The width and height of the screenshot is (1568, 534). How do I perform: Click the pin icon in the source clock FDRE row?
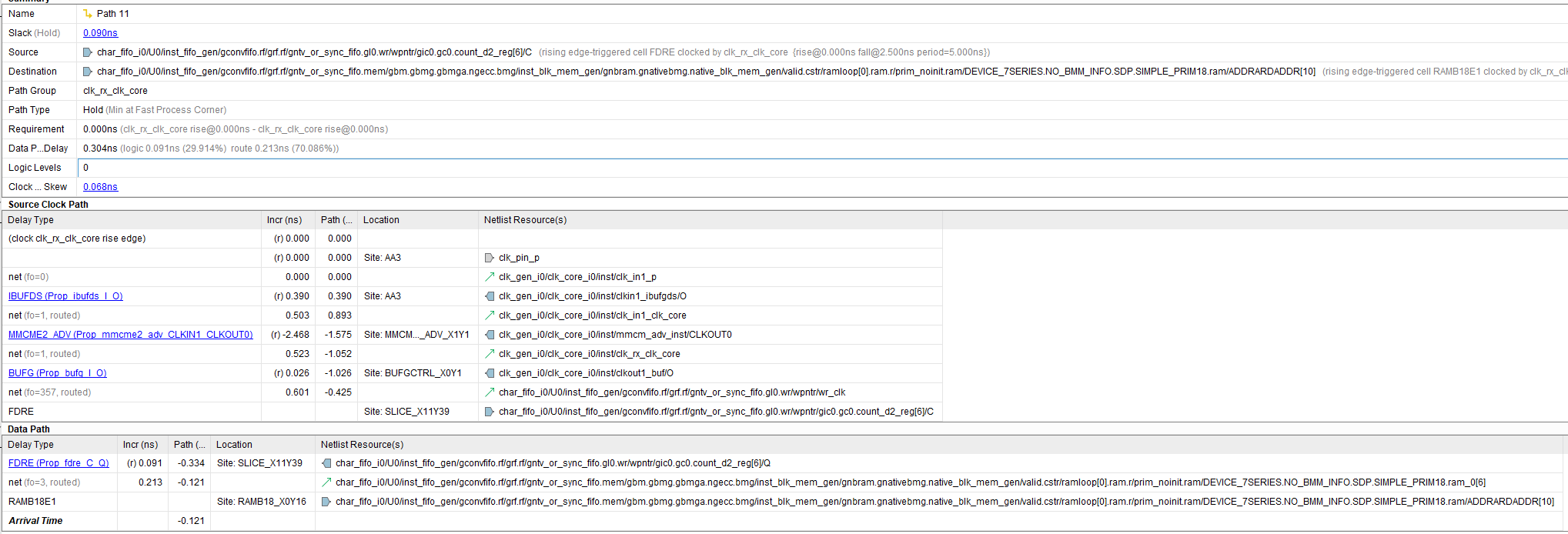pos(490,412)
